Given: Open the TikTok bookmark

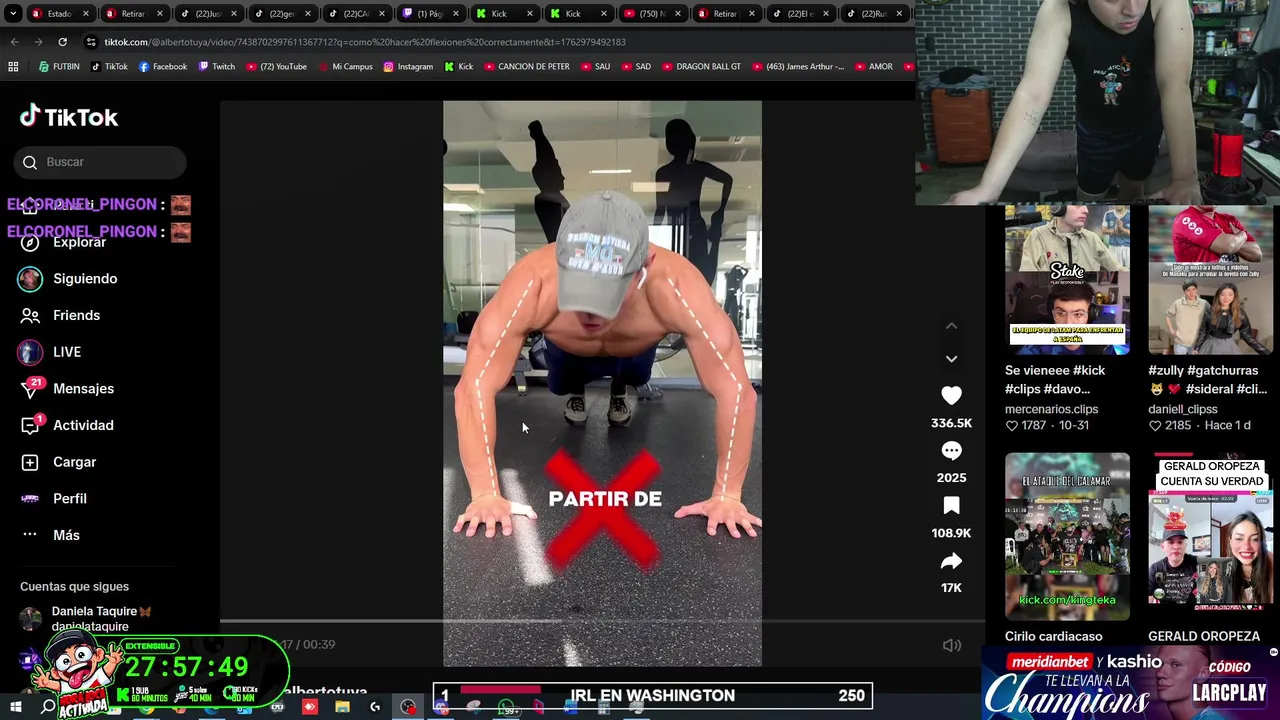Looking at the screenshot, I should coord(109,67).
